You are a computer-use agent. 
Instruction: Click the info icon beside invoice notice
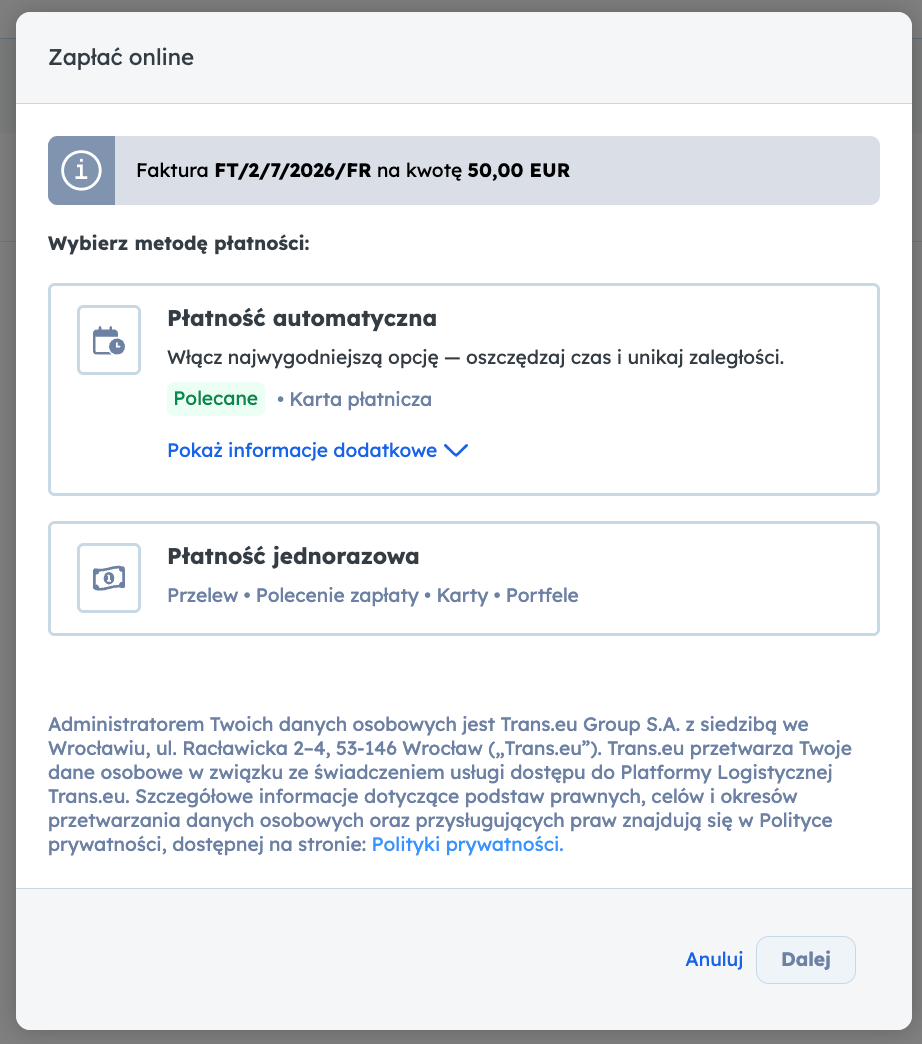pos(81,170)
